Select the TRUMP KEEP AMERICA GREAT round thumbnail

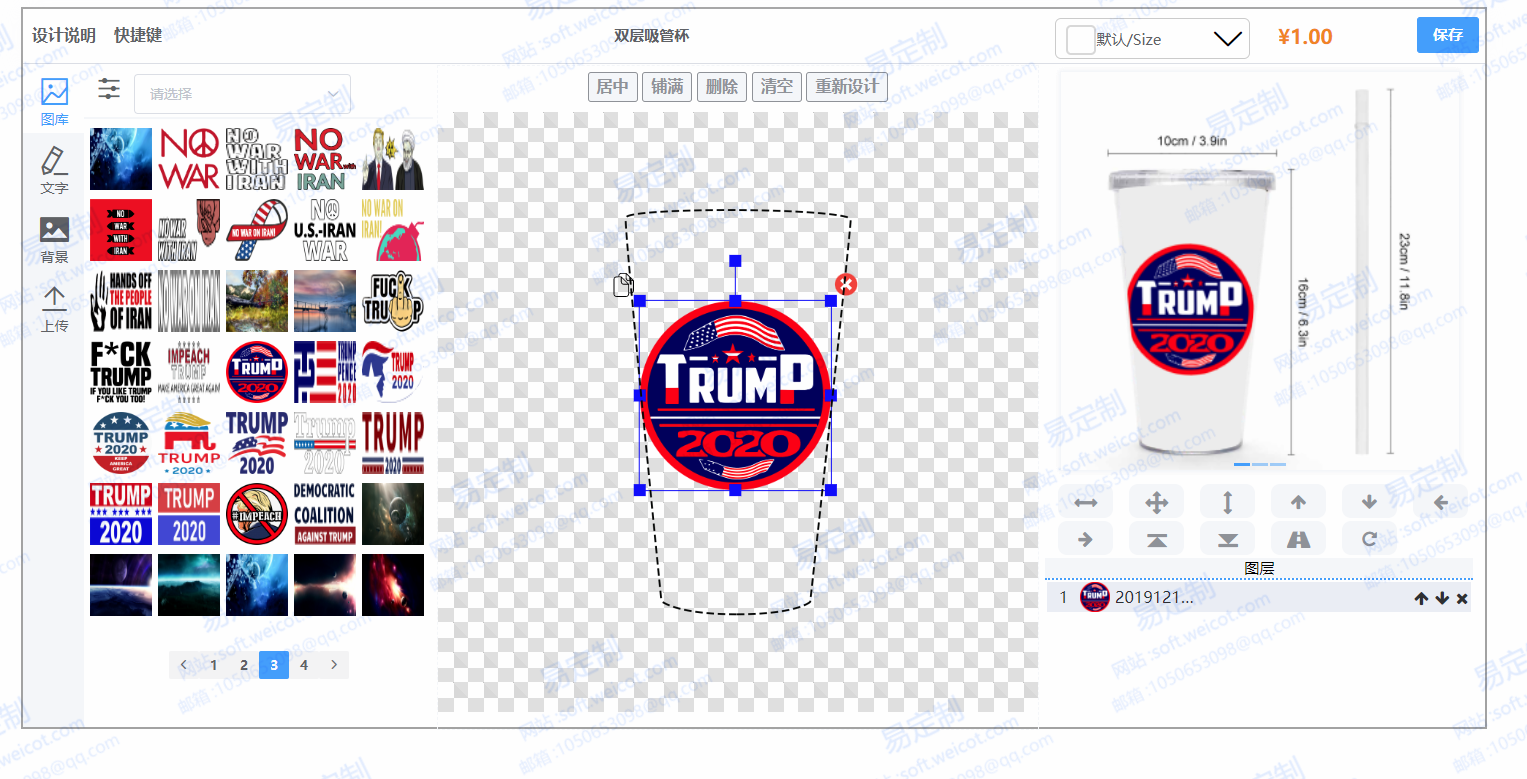[121, 443]
